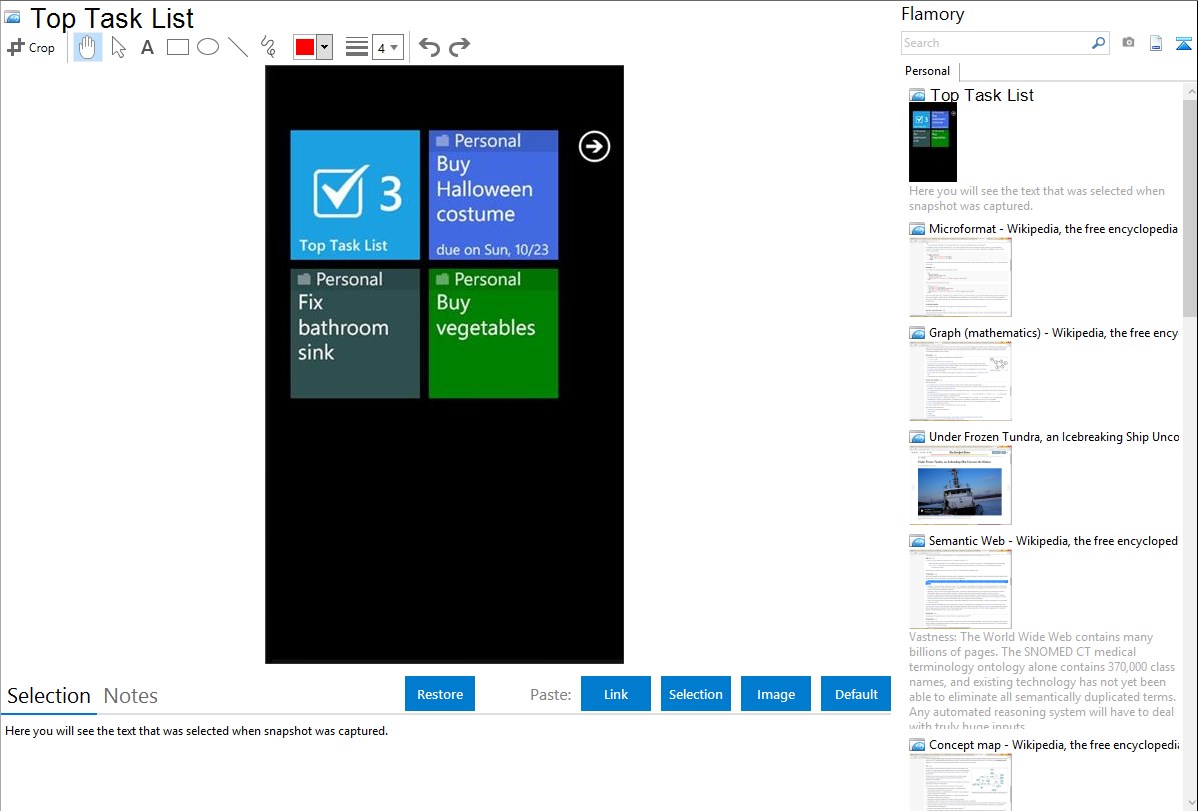Click the icon beside Concept map title
The image size is (1198, 811).
[x=917, y=745]
